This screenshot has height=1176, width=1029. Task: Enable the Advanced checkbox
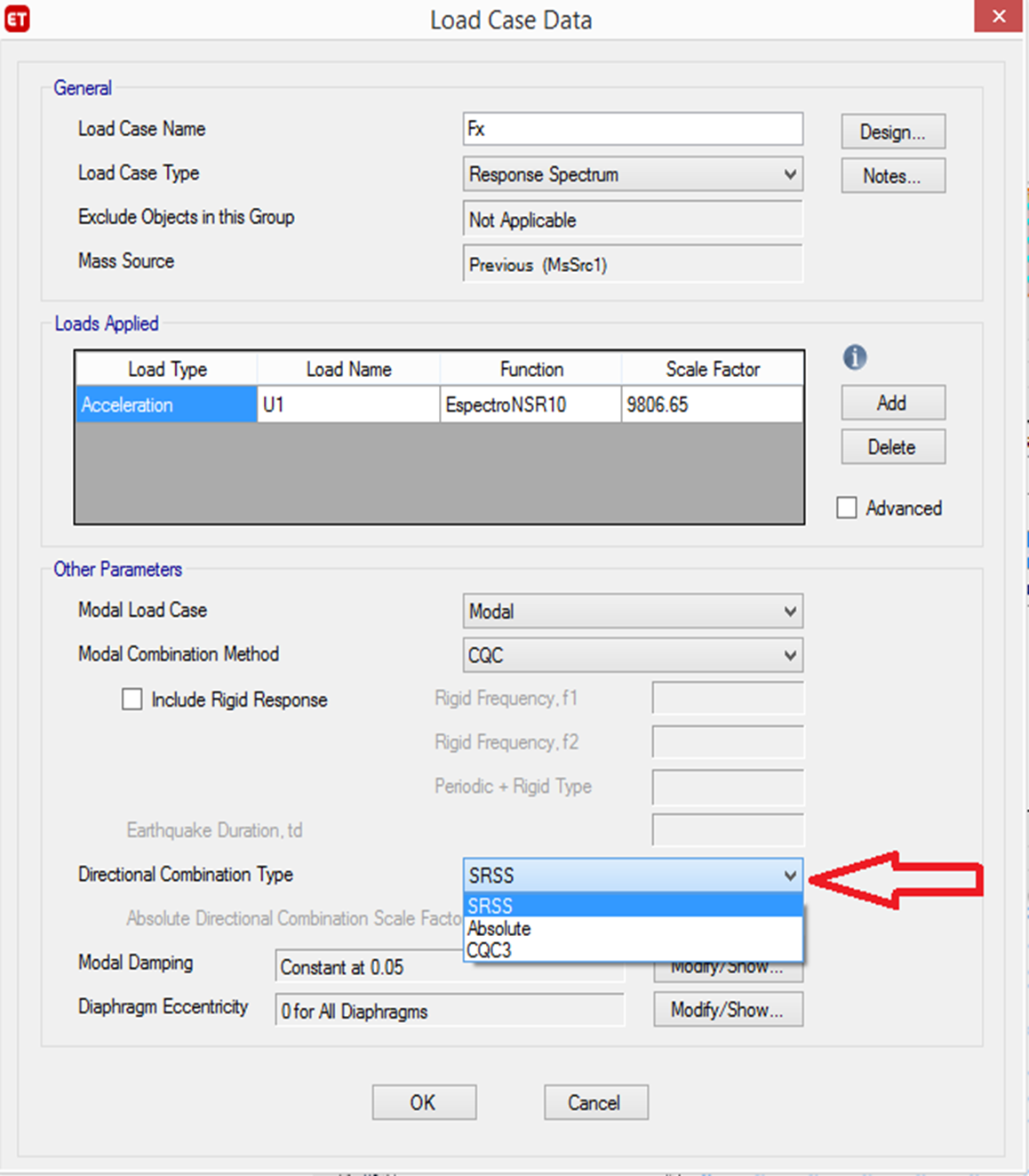point(847,508)
